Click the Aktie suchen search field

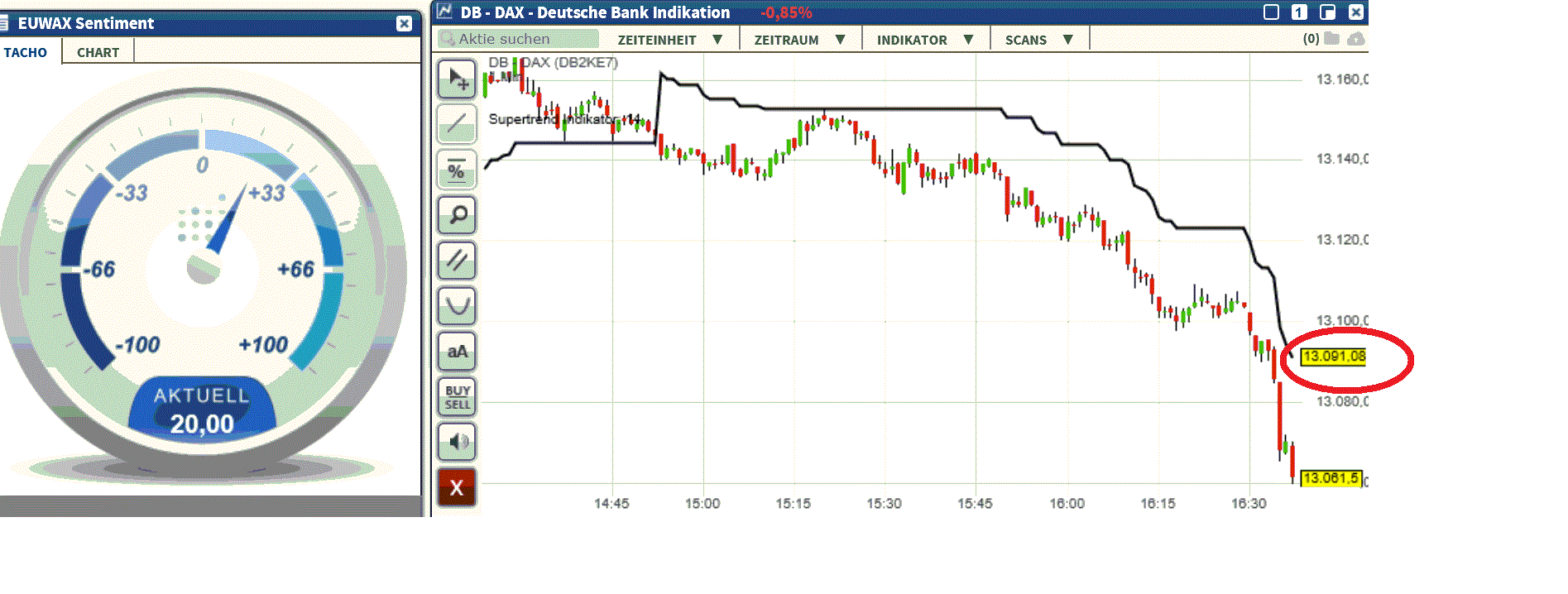[519, 39]
